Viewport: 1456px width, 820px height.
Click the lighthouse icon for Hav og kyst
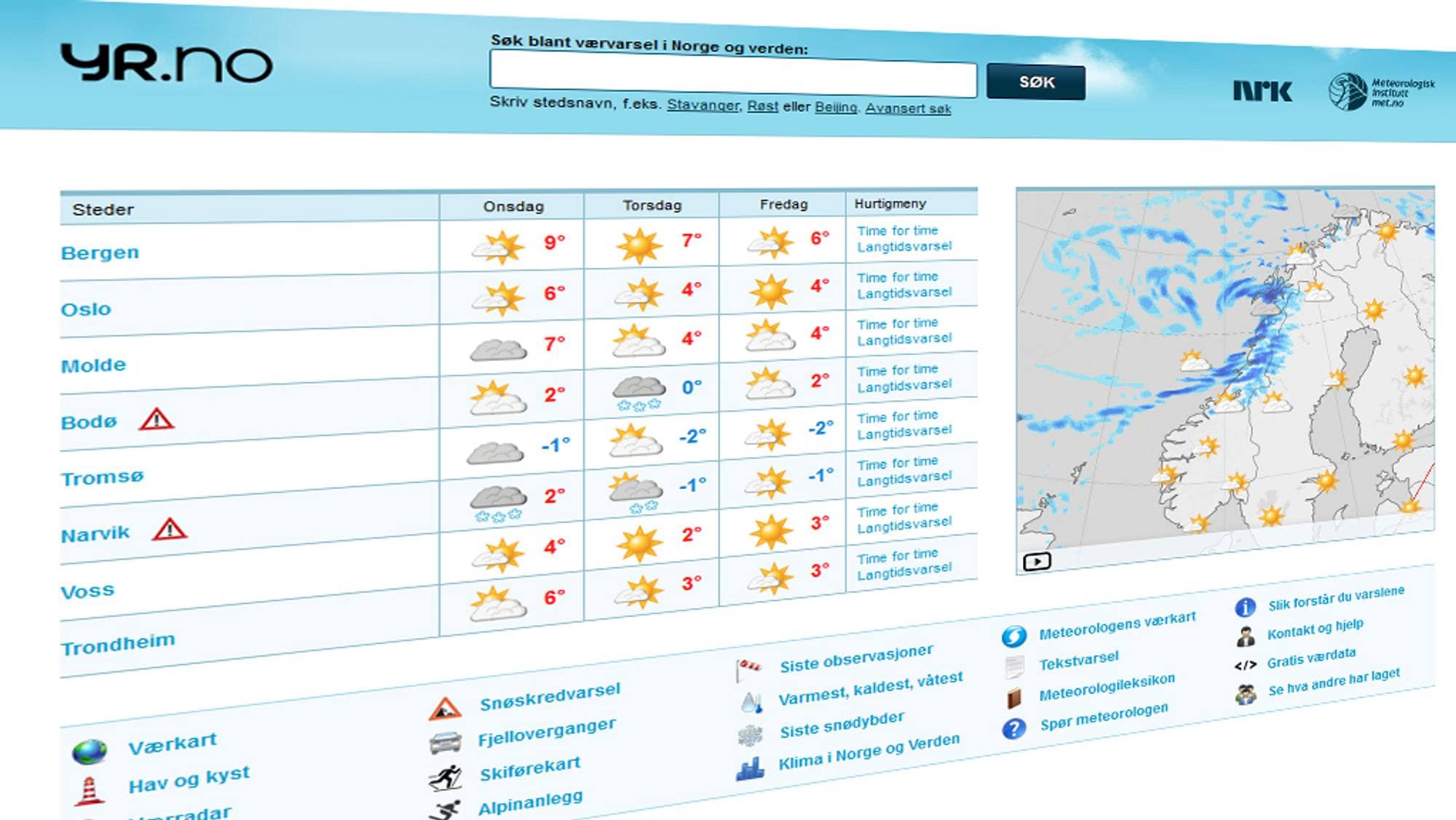click(90, 791)
